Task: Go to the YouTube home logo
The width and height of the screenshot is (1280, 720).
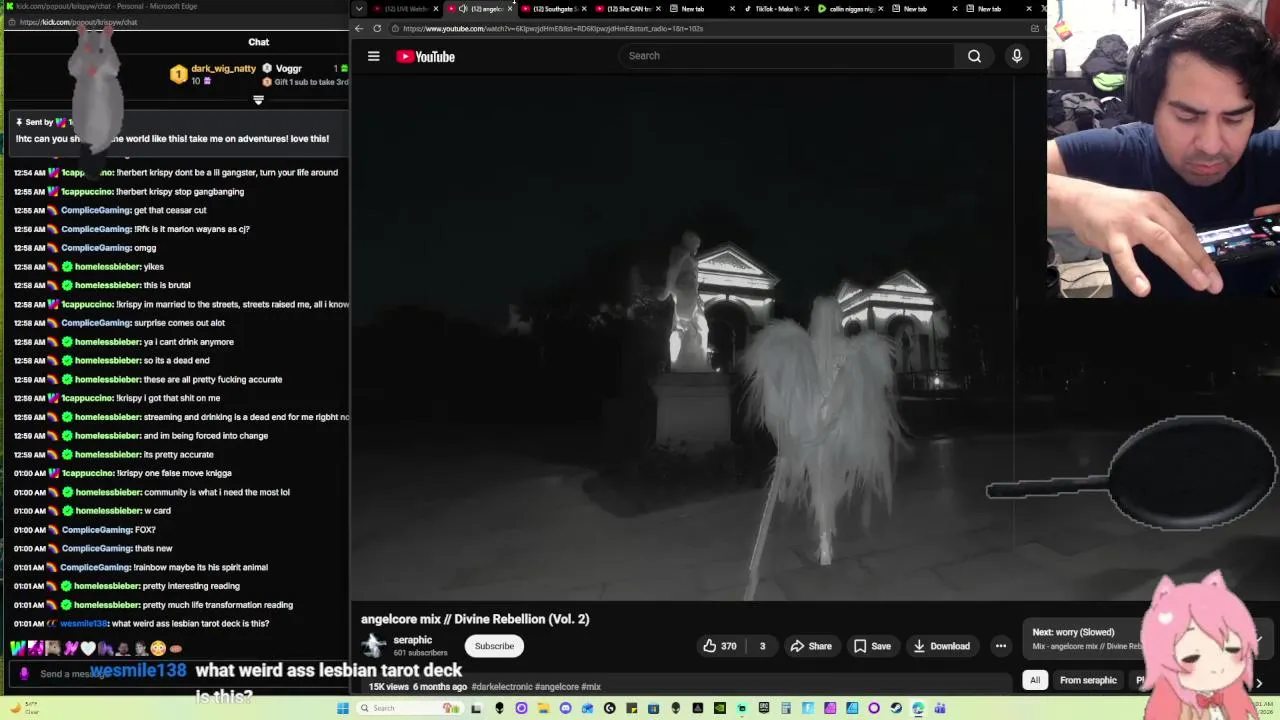Action: [x=425, y=56]
